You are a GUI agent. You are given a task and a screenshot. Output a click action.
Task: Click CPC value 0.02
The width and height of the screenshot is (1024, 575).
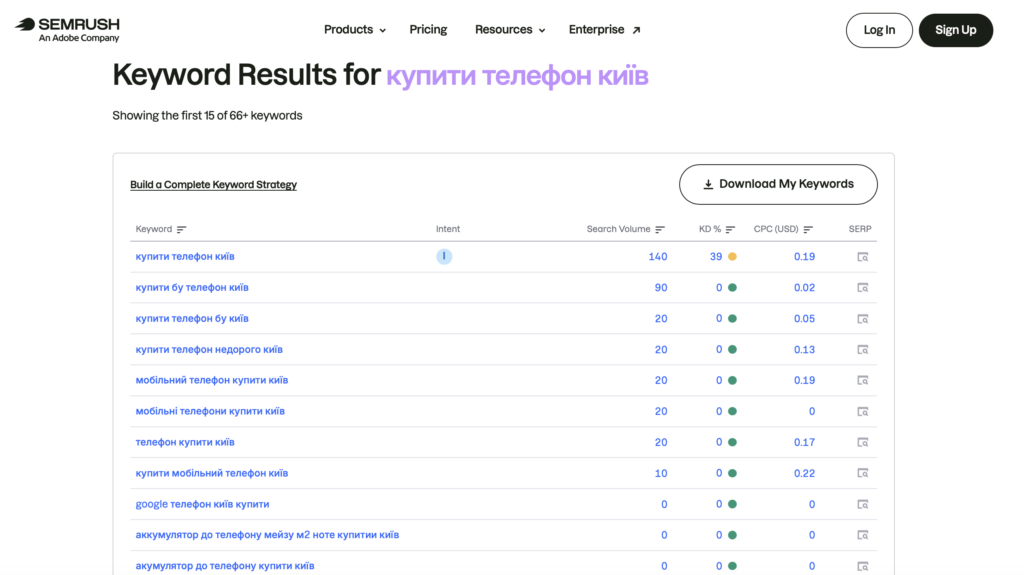pos(805,288)
